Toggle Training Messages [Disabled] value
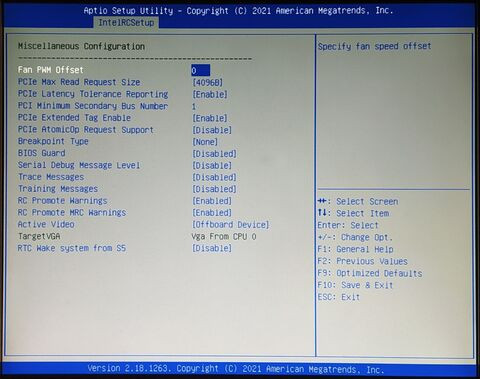Viewport: 480px width, 379px height. click(x=214, y=189)
